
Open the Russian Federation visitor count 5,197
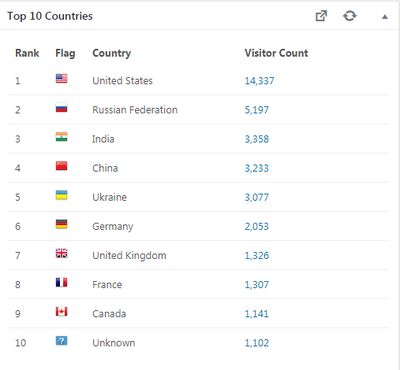coord(257,110)
